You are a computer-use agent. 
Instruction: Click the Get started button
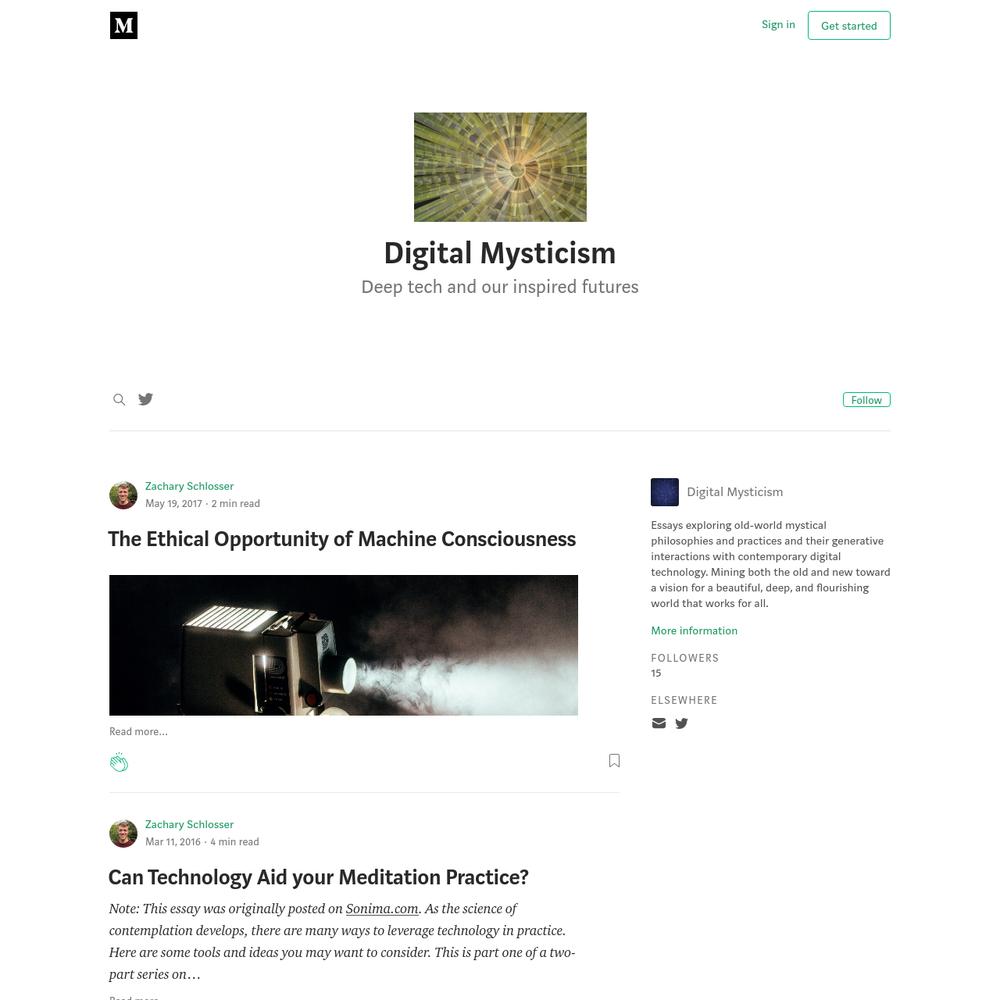[849, 26]
